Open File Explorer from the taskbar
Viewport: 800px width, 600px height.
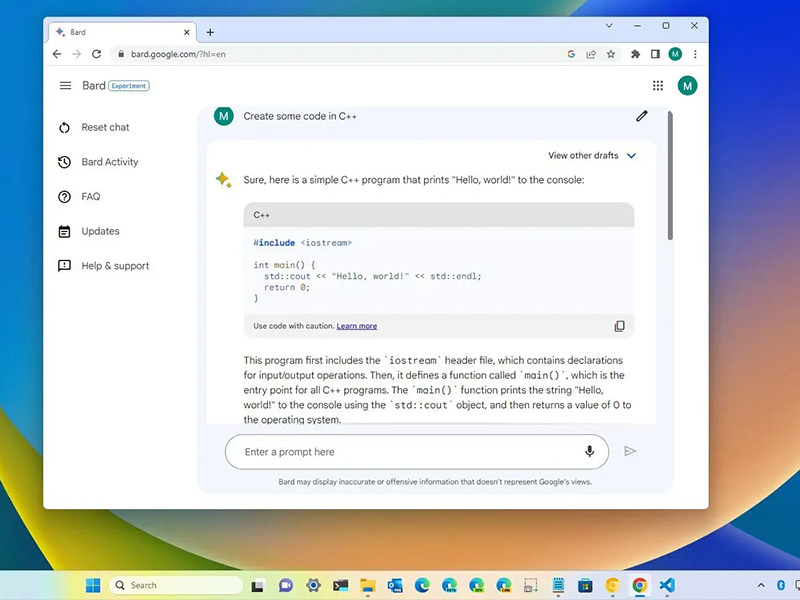pyautogui.click(x=367, y=586)
